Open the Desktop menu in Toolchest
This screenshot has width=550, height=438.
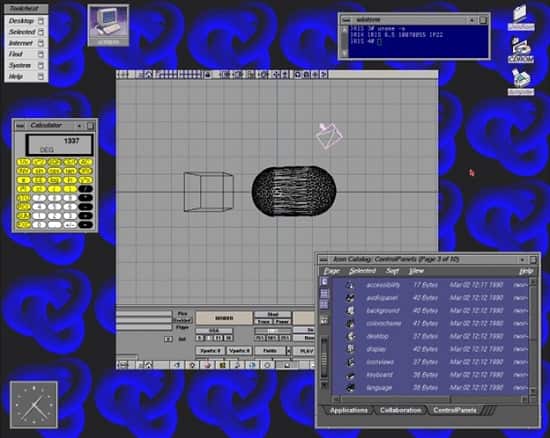tap(26, 21)
